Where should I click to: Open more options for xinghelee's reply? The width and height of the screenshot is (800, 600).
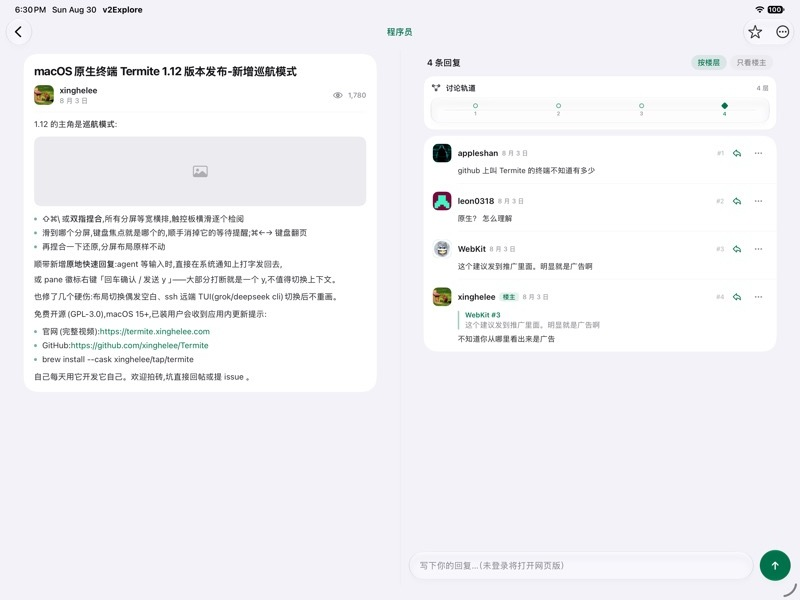(759, 297)
